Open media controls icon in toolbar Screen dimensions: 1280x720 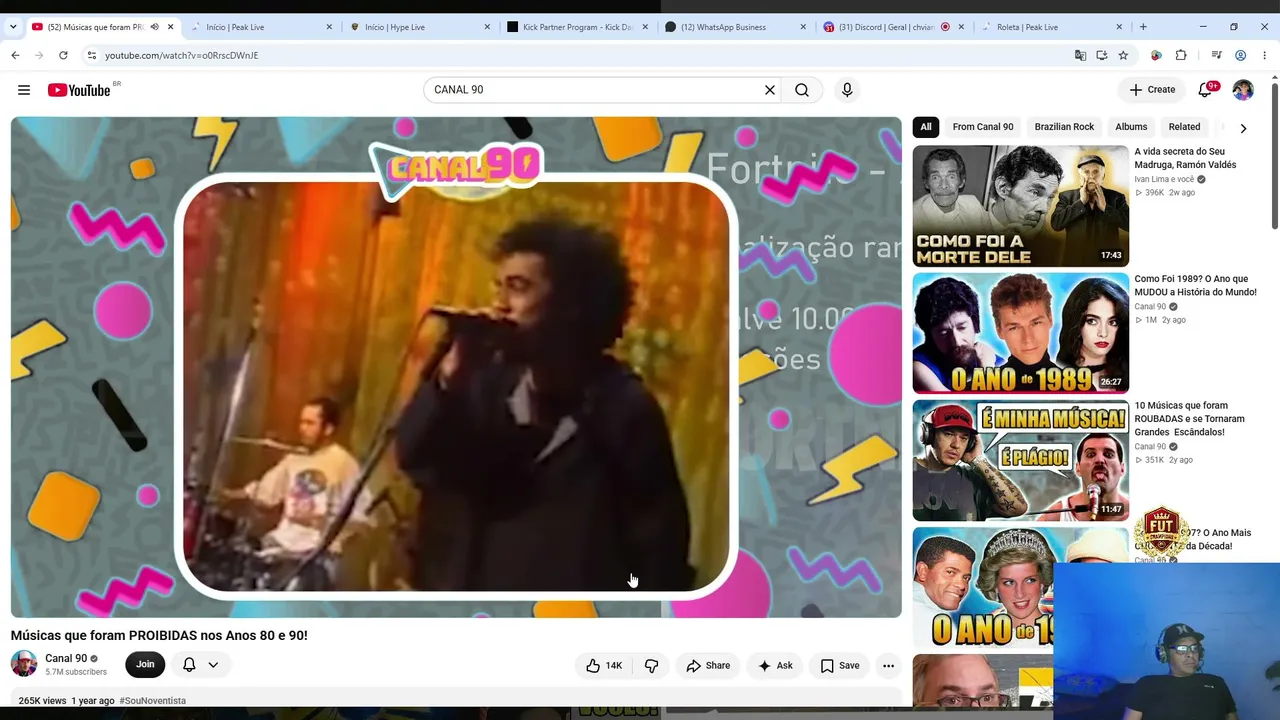(1216, 55)
